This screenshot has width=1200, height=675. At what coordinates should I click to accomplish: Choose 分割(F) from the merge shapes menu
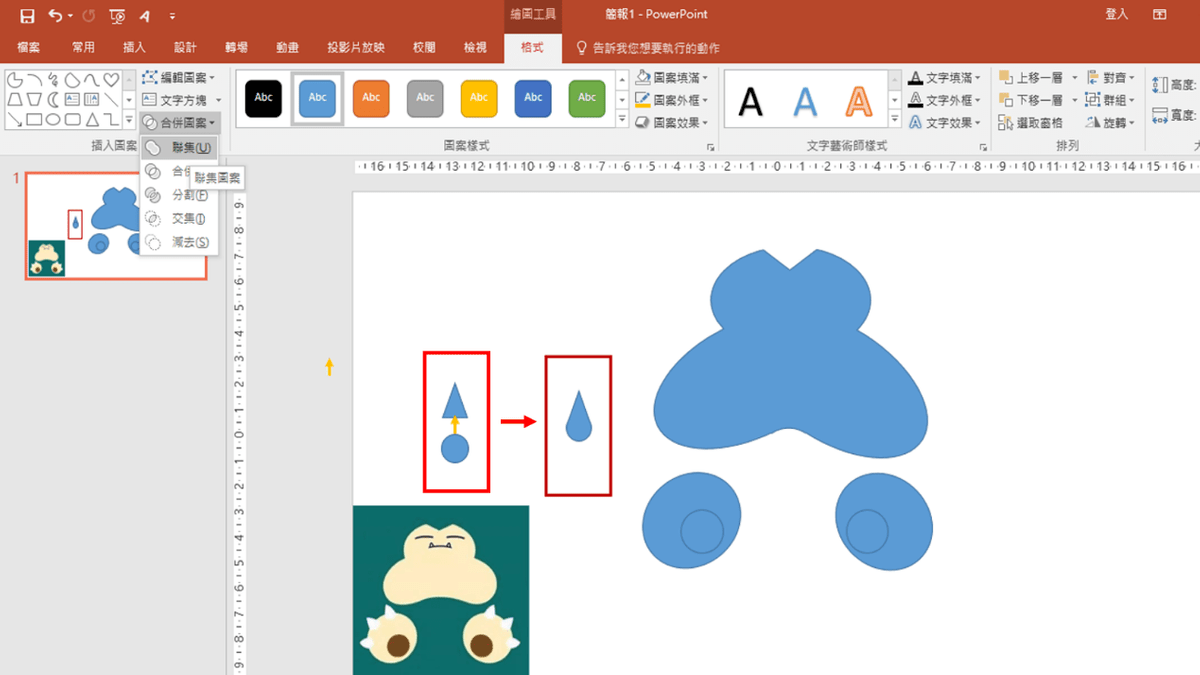(x=179, y=195)
